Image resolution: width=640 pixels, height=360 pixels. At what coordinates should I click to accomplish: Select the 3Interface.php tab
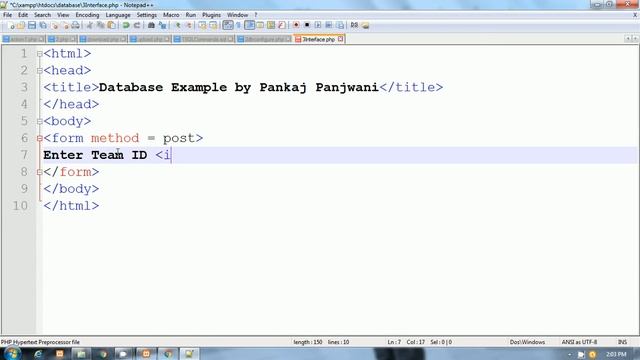(x=319, y=39)
